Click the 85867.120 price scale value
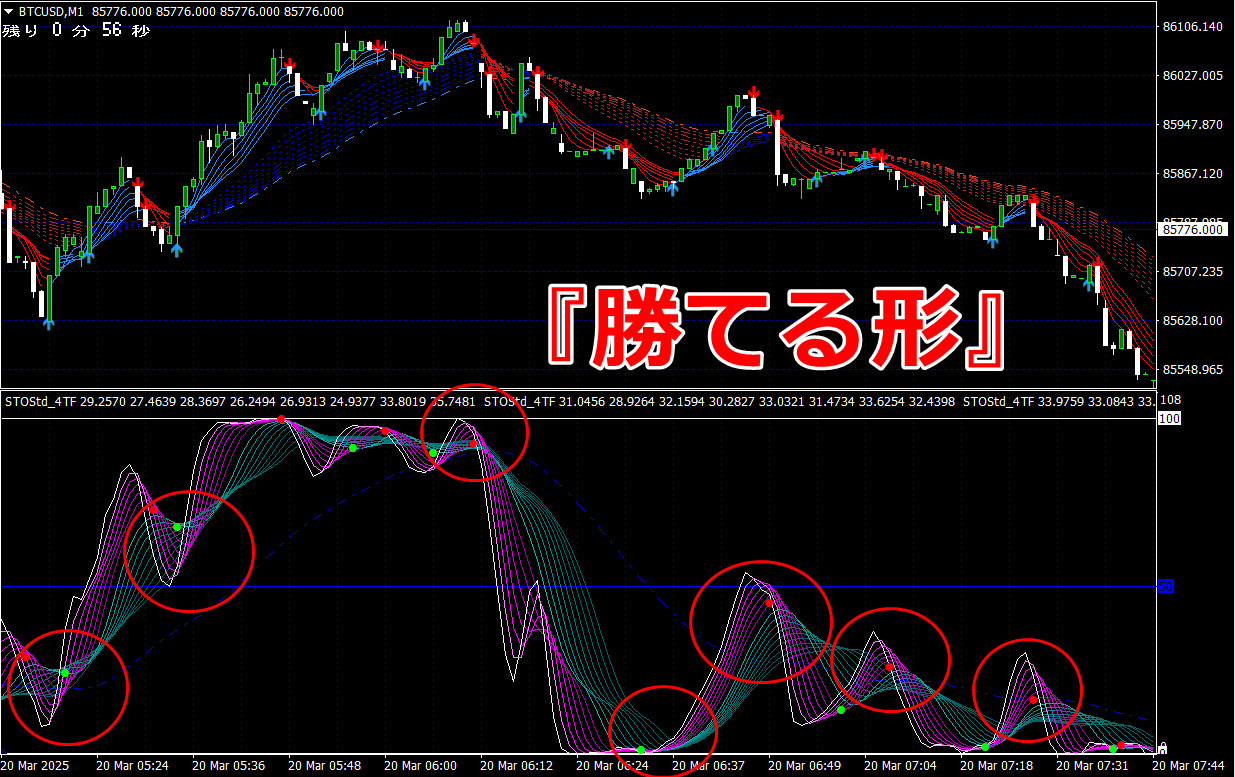The height and width of the screenshot is (777, 1235). click(x=1193, y=174)
